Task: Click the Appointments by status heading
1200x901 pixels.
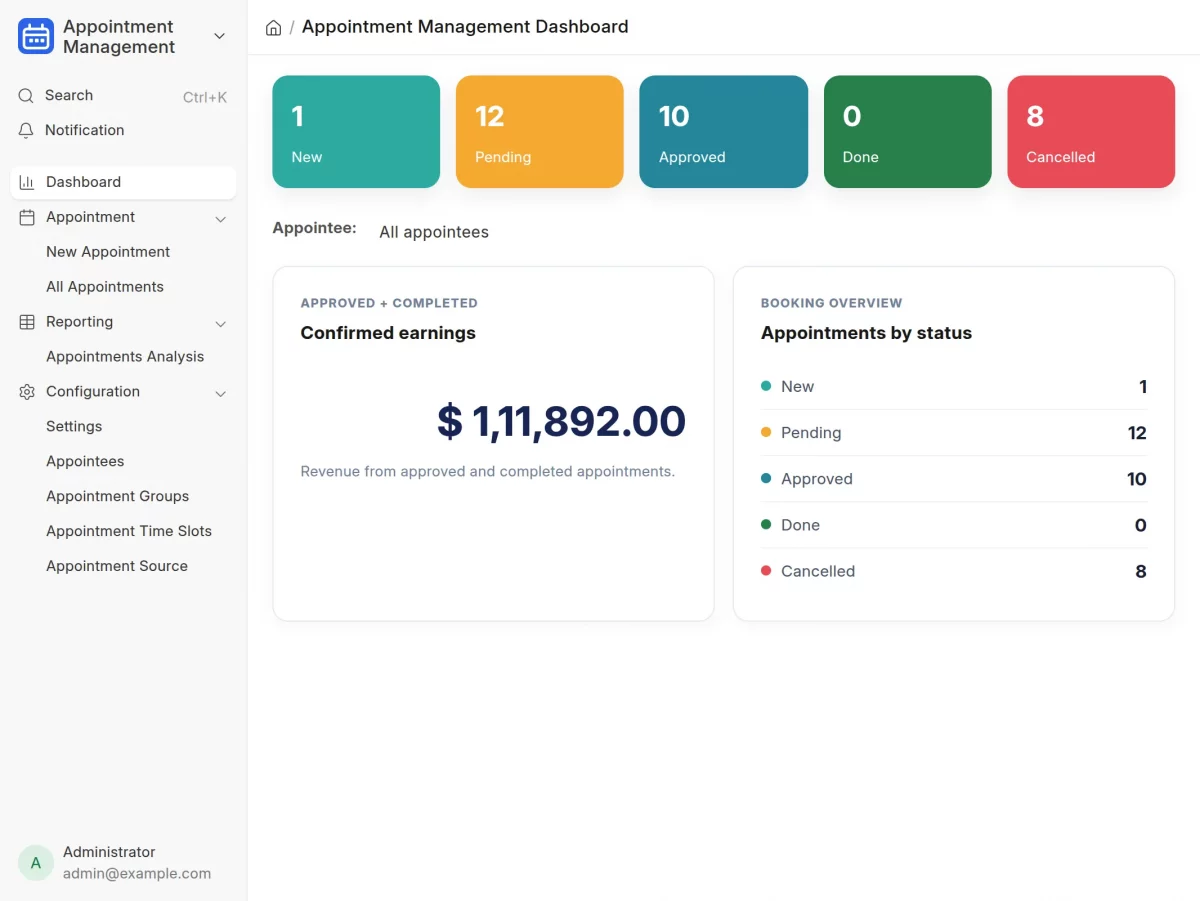Action: click(866, 333)
